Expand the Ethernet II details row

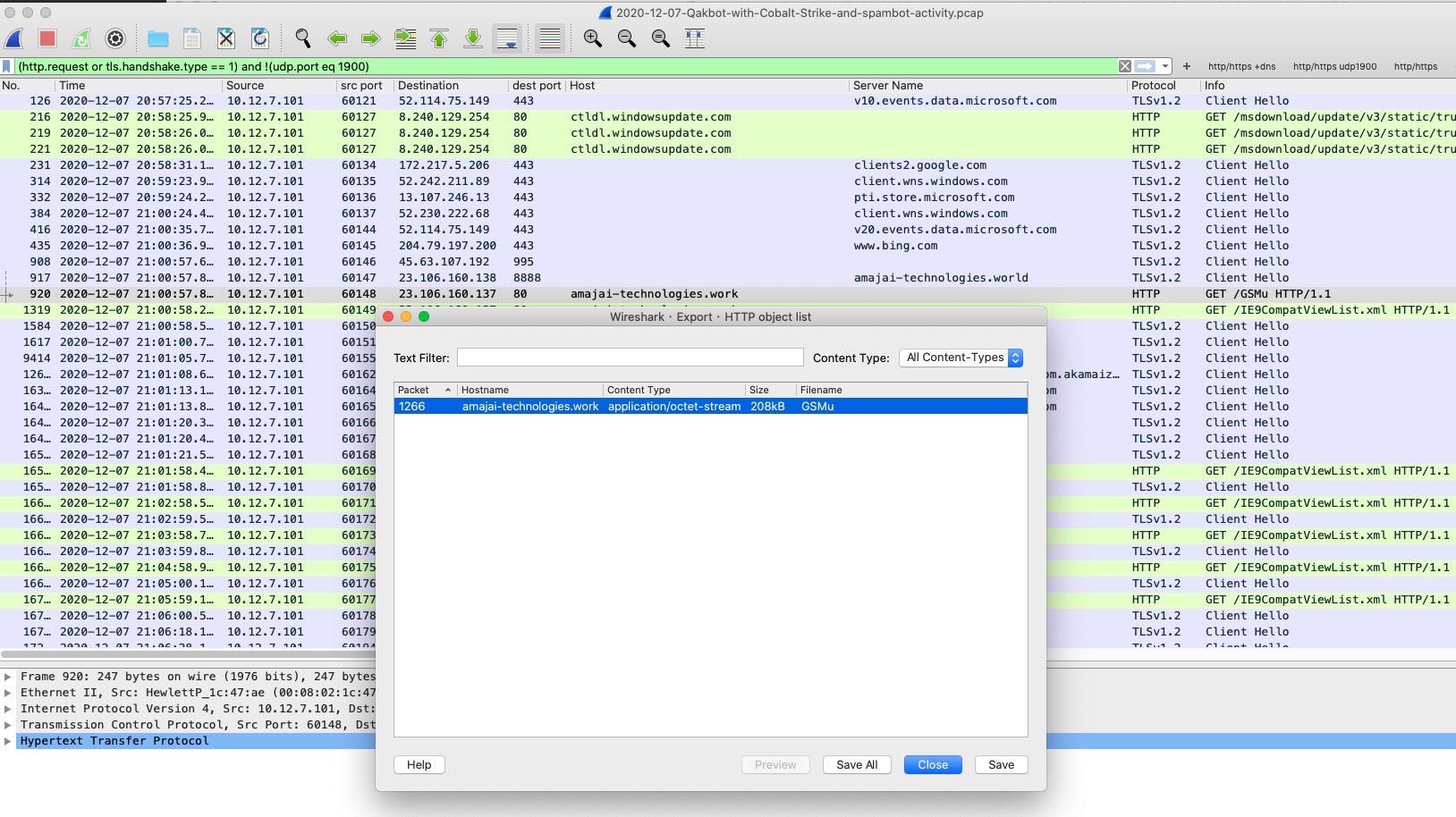click(8, 693)
